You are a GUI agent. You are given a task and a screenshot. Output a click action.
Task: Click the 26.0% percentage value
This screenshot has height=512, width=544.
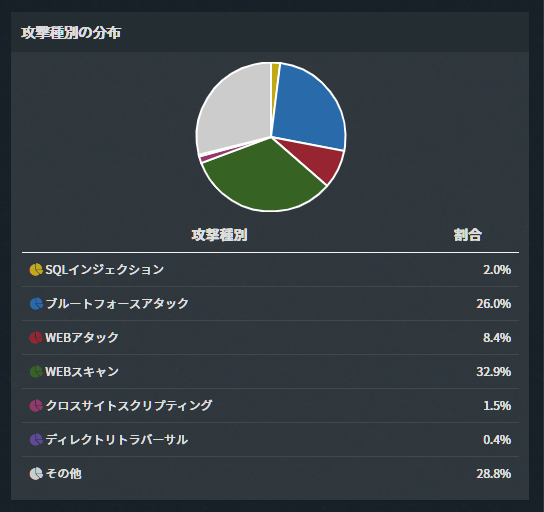click(x=494, y=304)
